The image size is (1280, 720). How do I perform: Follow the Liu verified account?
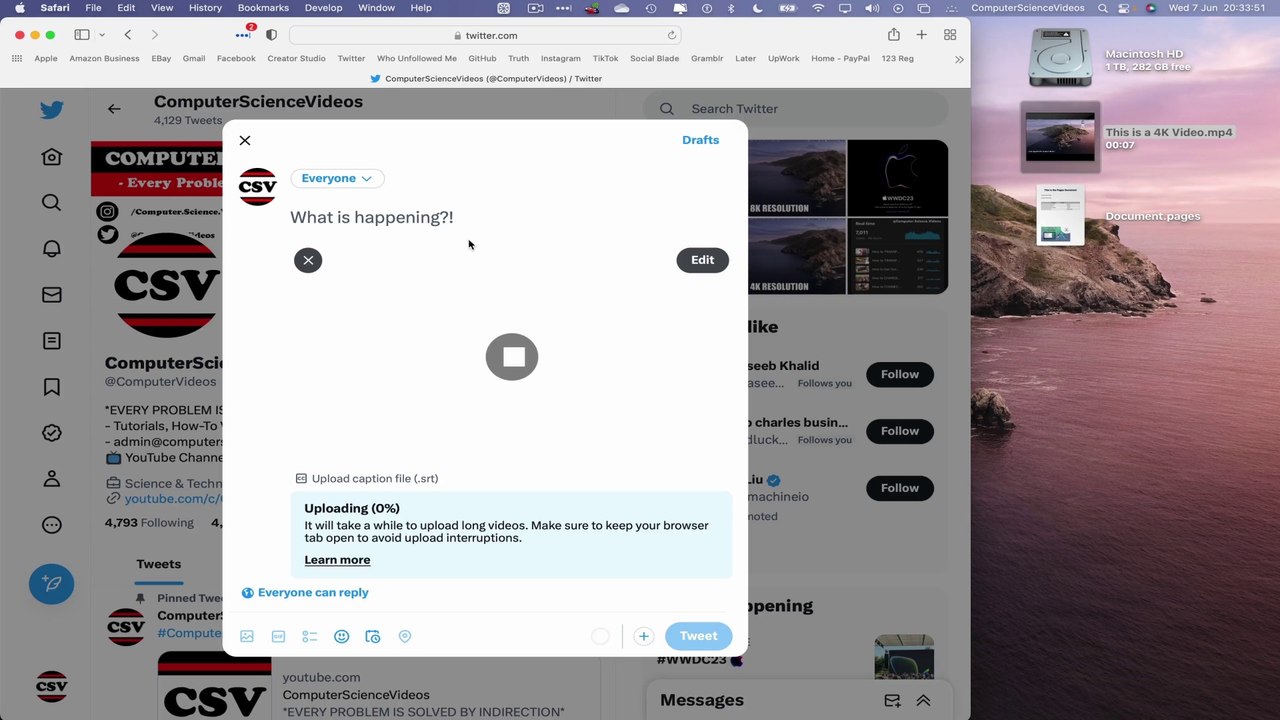pos(899,488)
